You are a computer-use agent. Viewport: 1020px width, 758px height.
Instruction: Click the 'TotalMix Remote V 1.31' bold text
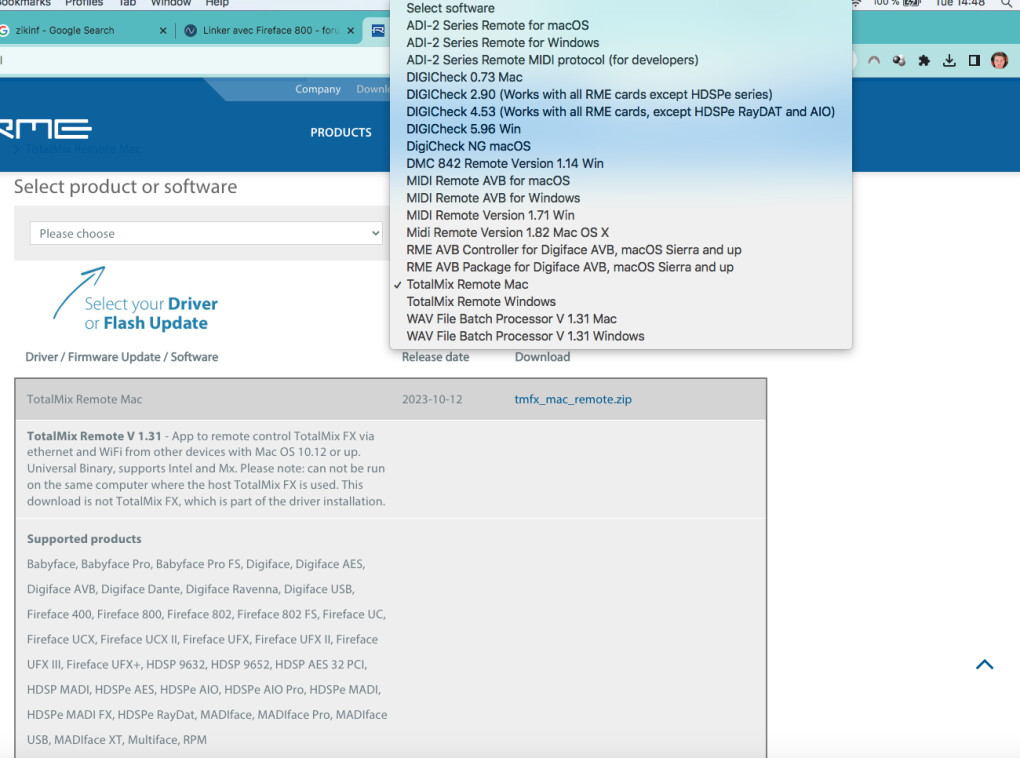coord(94,436)
